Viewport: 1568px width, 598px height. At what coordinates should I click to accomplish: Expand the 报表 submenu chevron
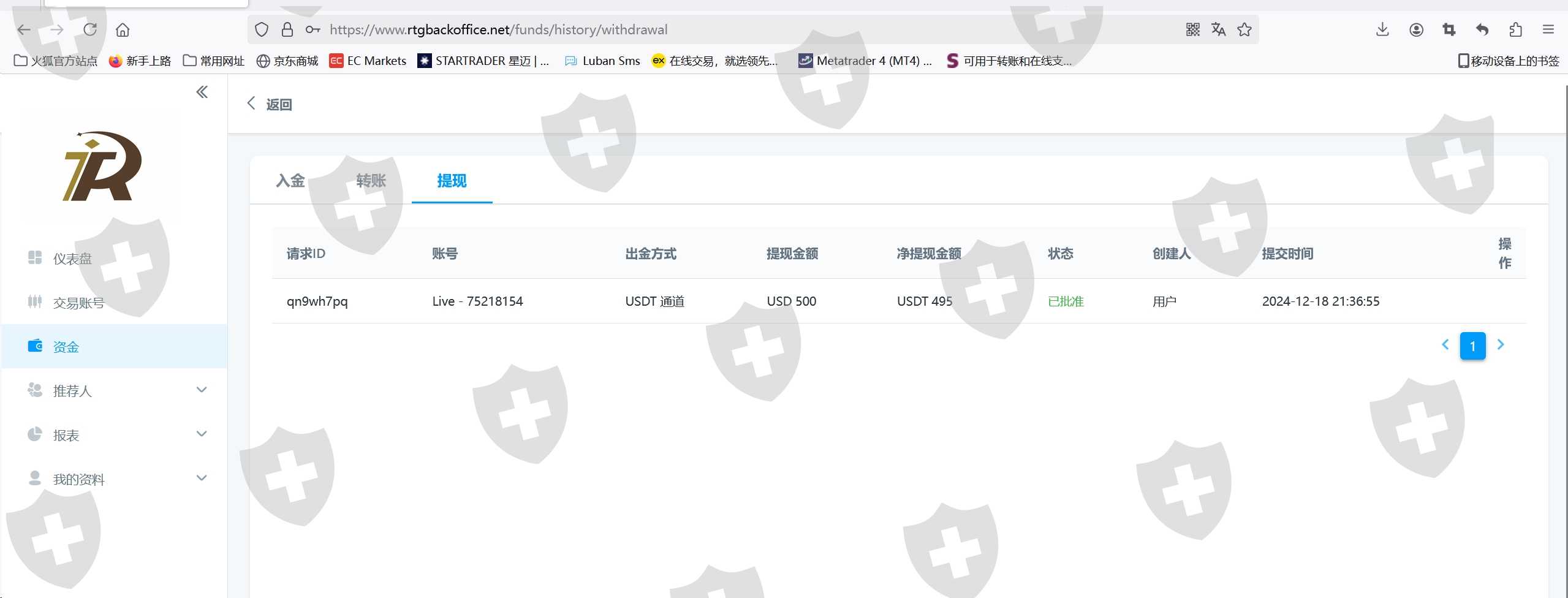coord(202,434)
